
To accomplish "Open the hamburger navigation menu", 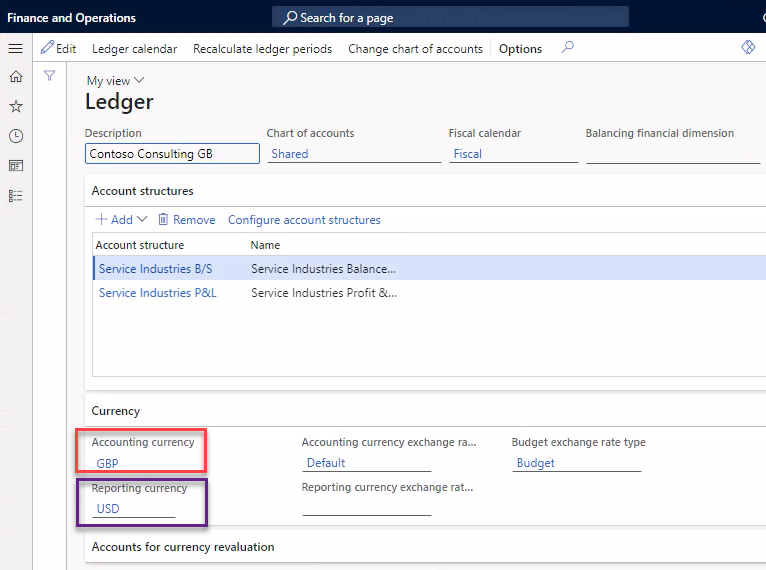I will click(15, 48).
